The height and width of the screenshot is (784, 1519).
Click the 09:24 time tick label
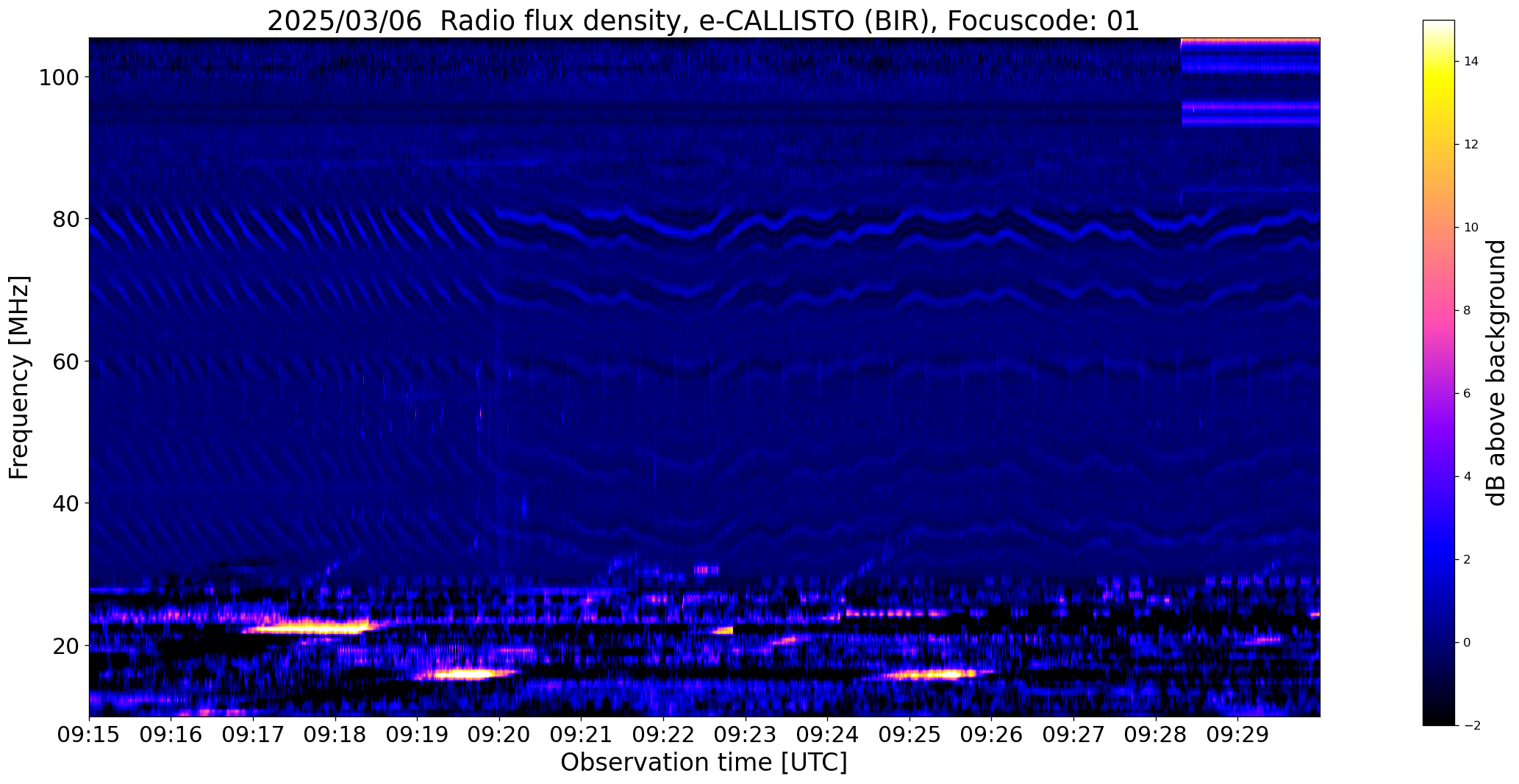click(827, 735)
